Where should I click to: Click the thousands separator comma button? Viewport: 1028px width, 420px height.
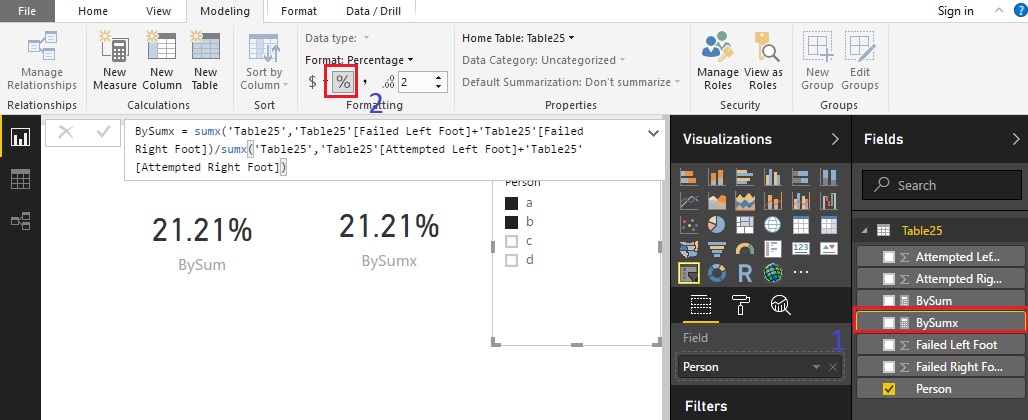366,81
